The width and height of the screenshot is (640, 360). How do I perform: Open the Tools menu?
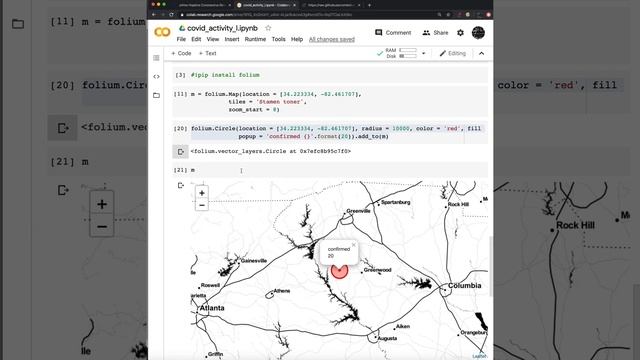coord(278,40)
